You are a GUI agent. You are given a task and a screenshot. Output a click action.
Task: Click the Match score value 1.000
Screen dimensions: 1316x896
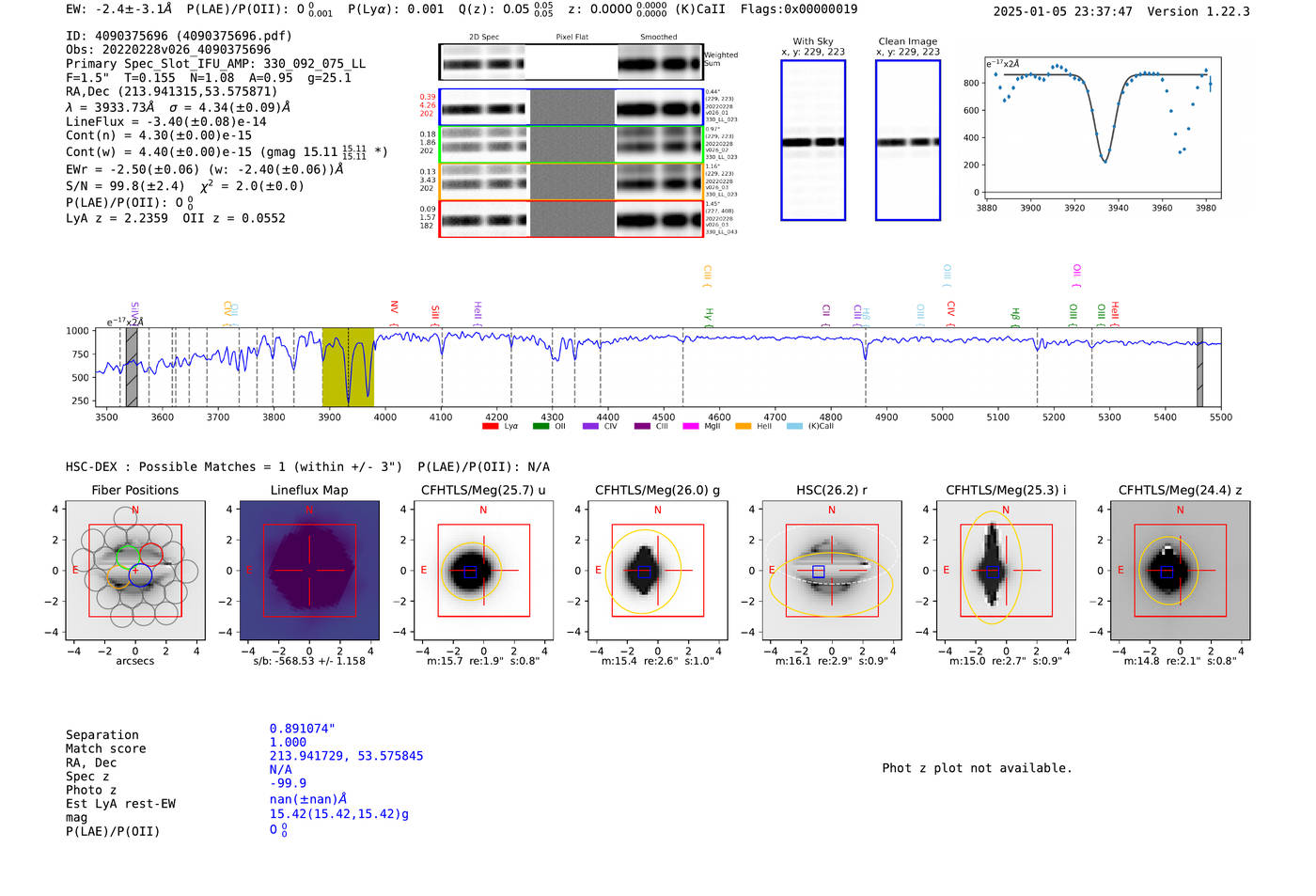click(x=289, y=743)
